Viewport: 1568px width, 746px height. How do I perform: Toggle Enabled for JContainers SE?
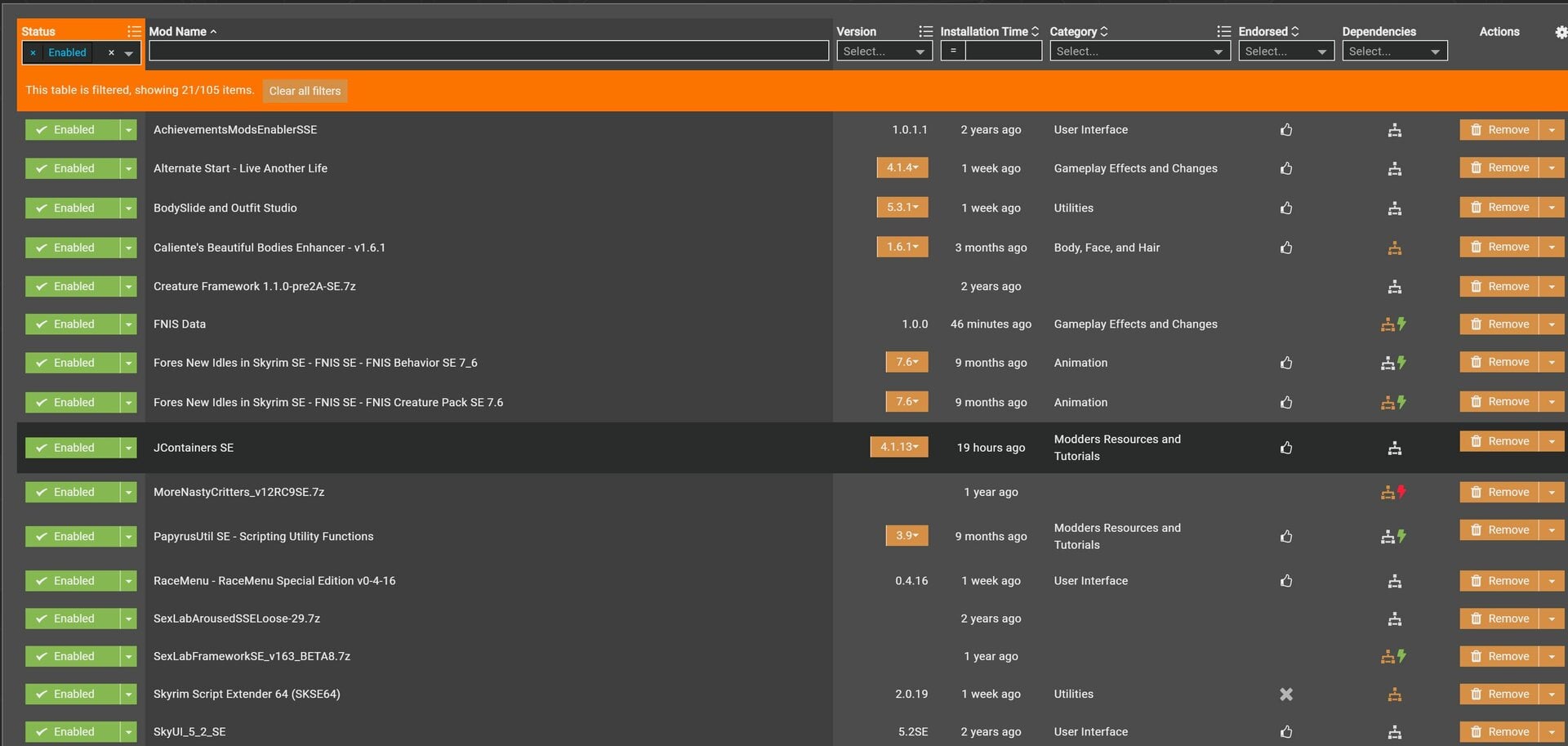tap(73, 448)
